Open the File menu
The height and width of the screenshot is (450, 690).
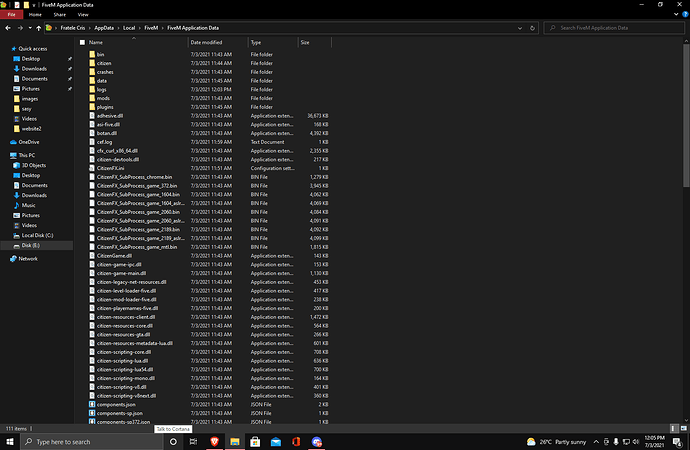(x=11, y=16)
